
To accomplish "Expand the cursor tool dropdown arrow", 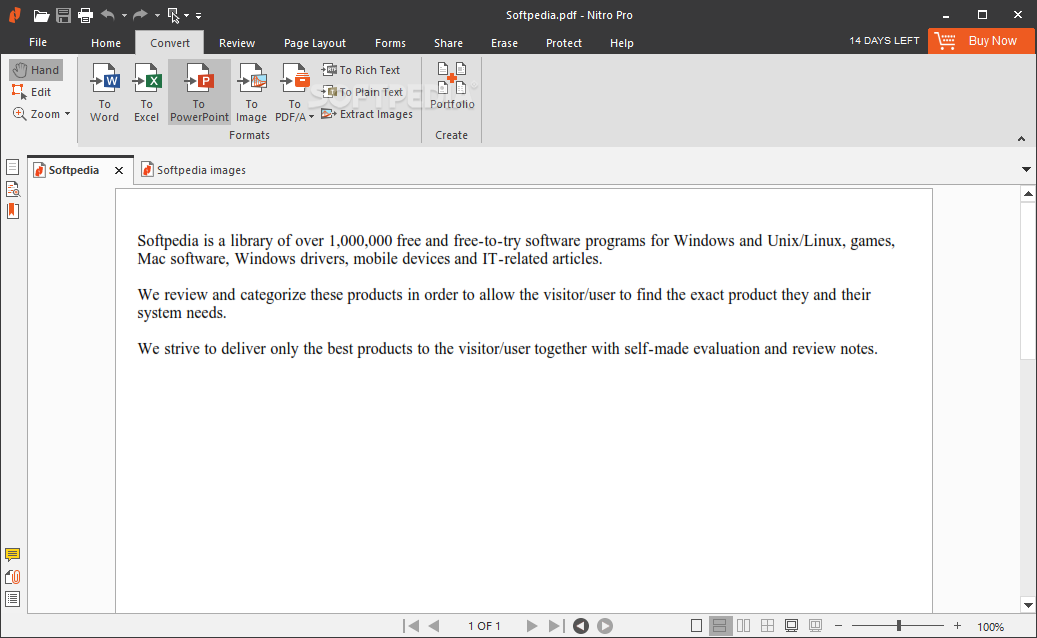I will [187, 15].
